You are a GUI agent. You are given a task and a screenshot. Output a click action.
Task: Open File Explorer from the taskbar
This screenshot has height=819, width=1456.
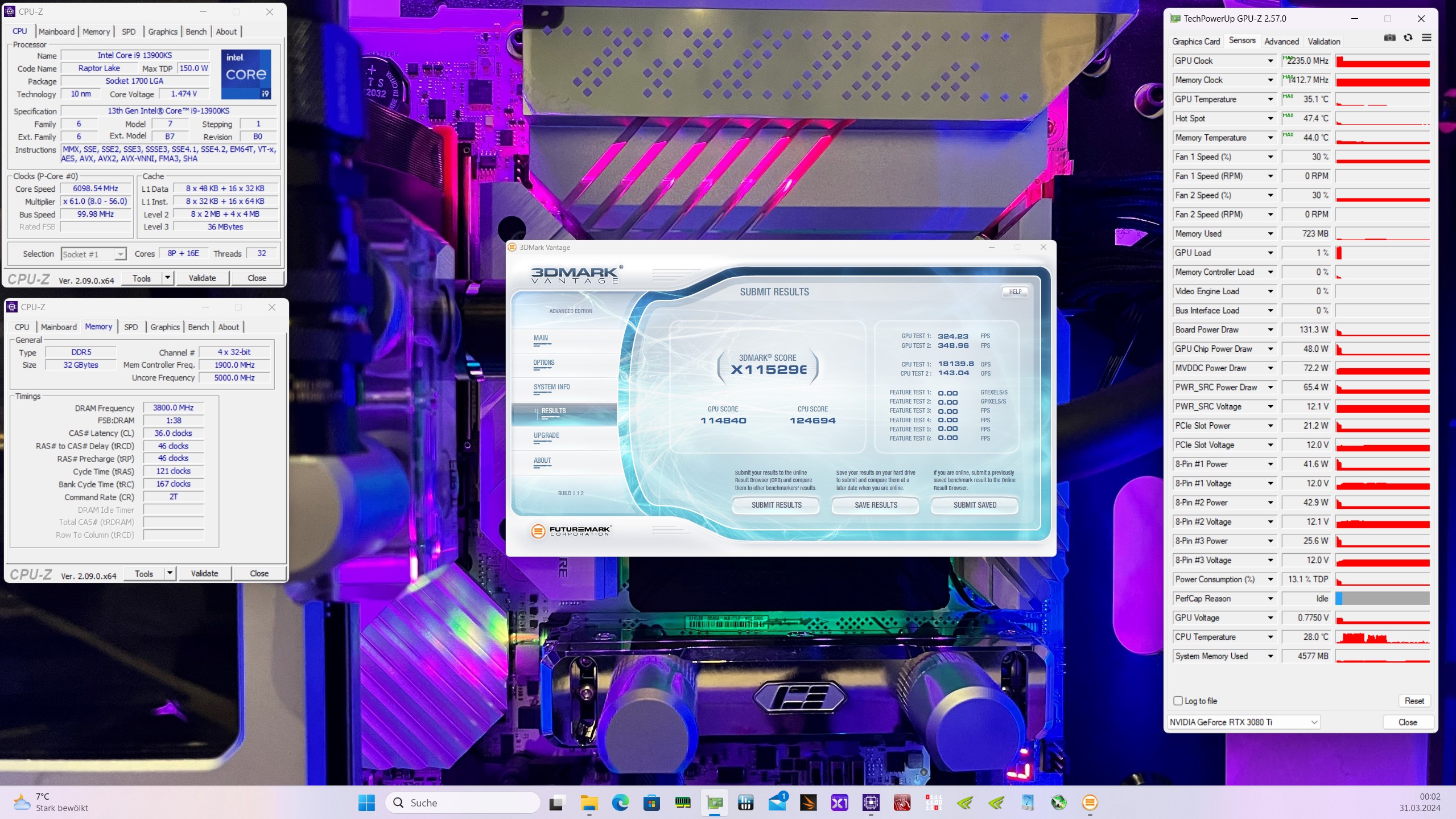coord(589,802)
